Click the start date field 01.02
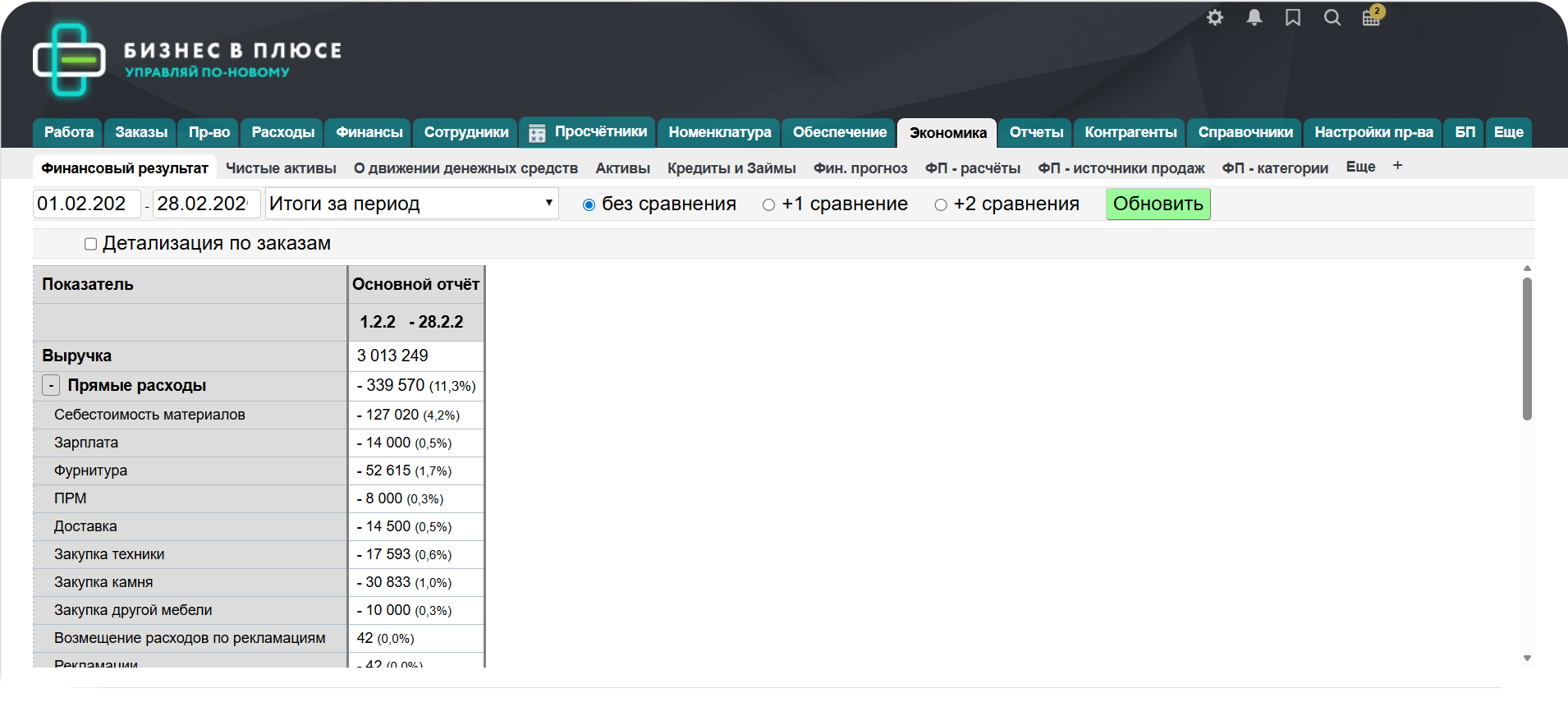 point(86,204)
